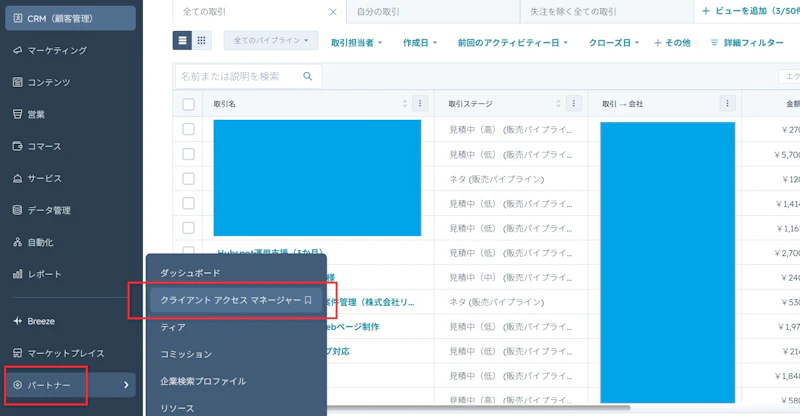Click 取引名 column header
This screenshot has height=416, width=800.
click(x=224, y=104)
